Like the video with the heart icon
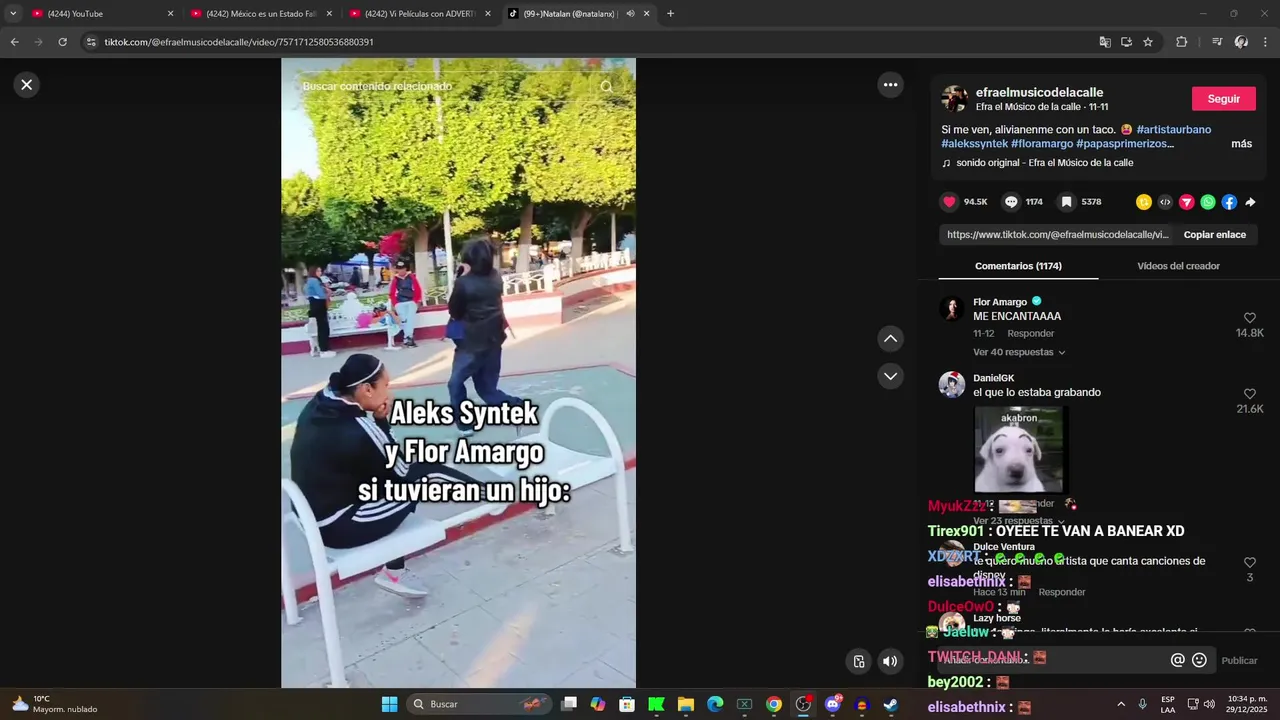 (949, 202)
